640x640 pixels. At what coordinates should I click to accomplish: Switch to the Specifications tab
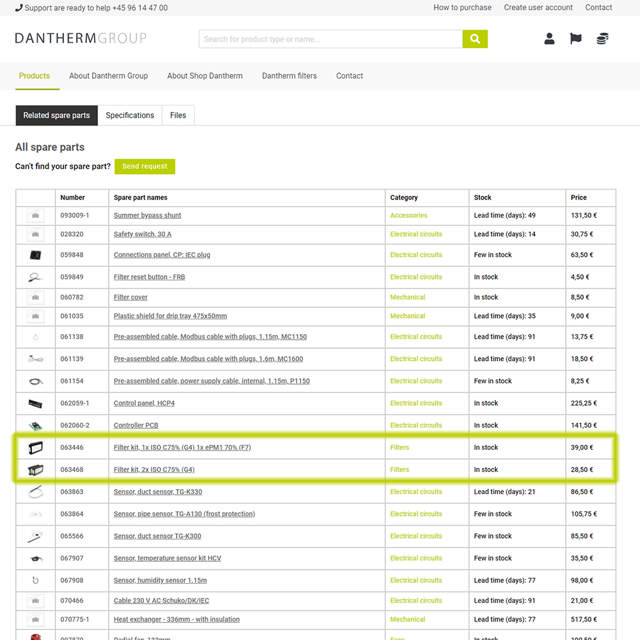pyautogui.click(x=130, y=116)
